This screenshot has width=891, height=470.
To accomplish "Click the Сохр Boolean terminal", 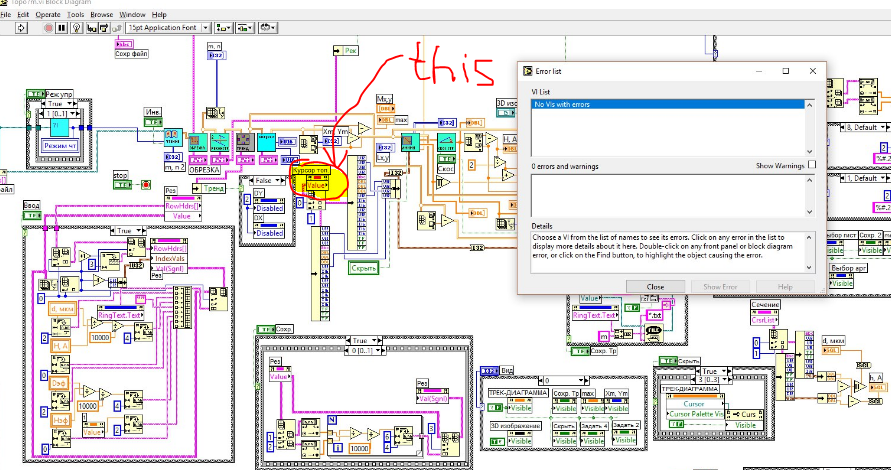I will pyautogui.click(x=266, y=329).
